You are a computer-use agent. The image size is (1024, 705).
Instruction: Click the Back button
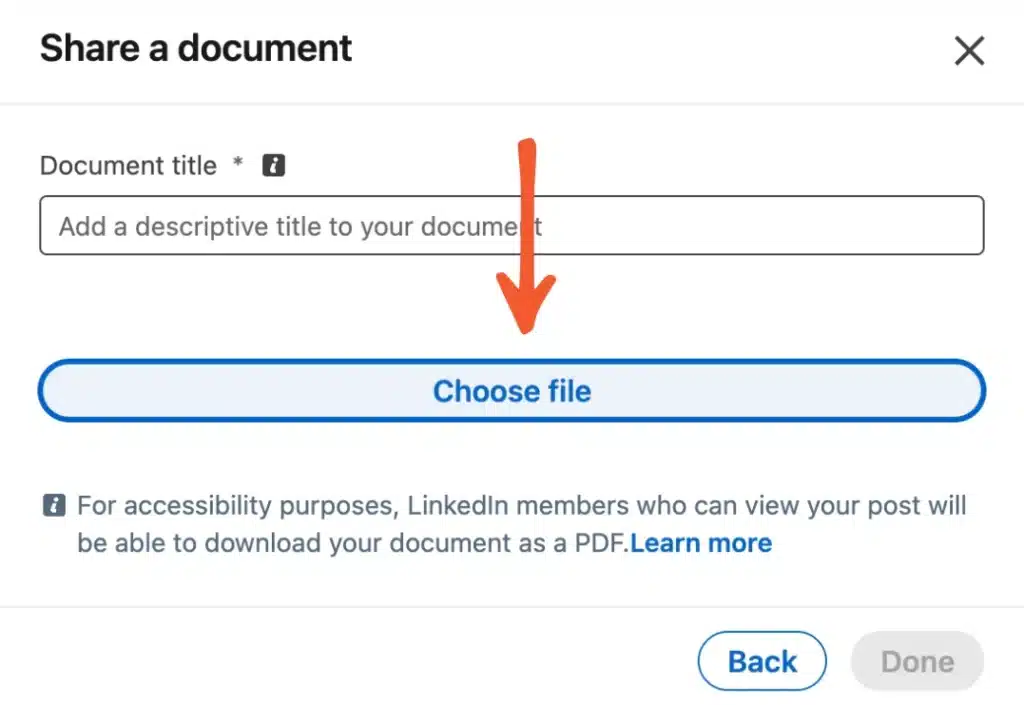tap(762, 661)
